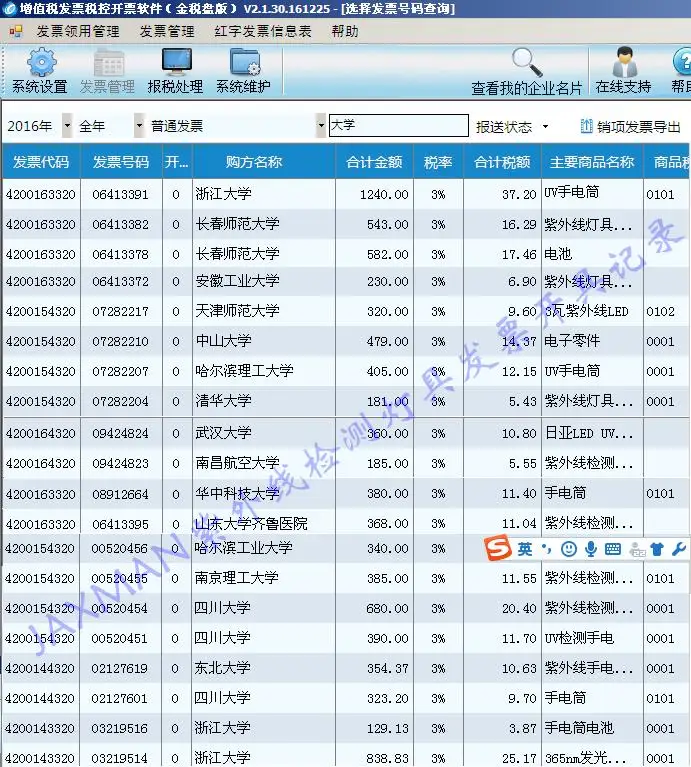Sort by 合计金额 column header

374,162
